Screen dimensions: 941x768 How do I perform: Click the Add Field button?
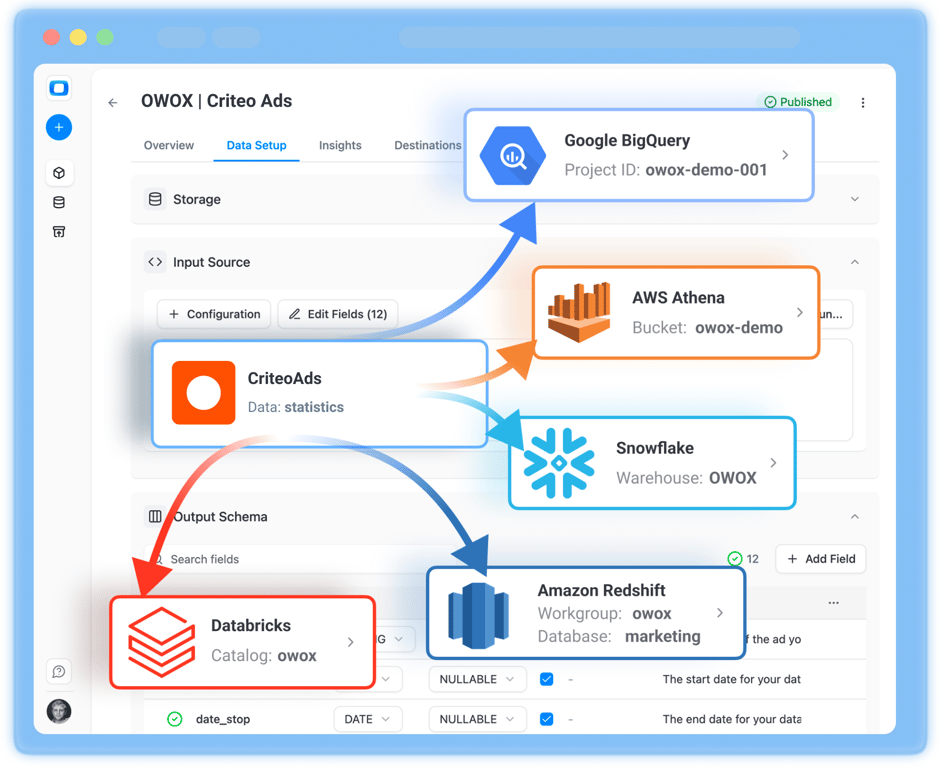(x=821, y=559)
